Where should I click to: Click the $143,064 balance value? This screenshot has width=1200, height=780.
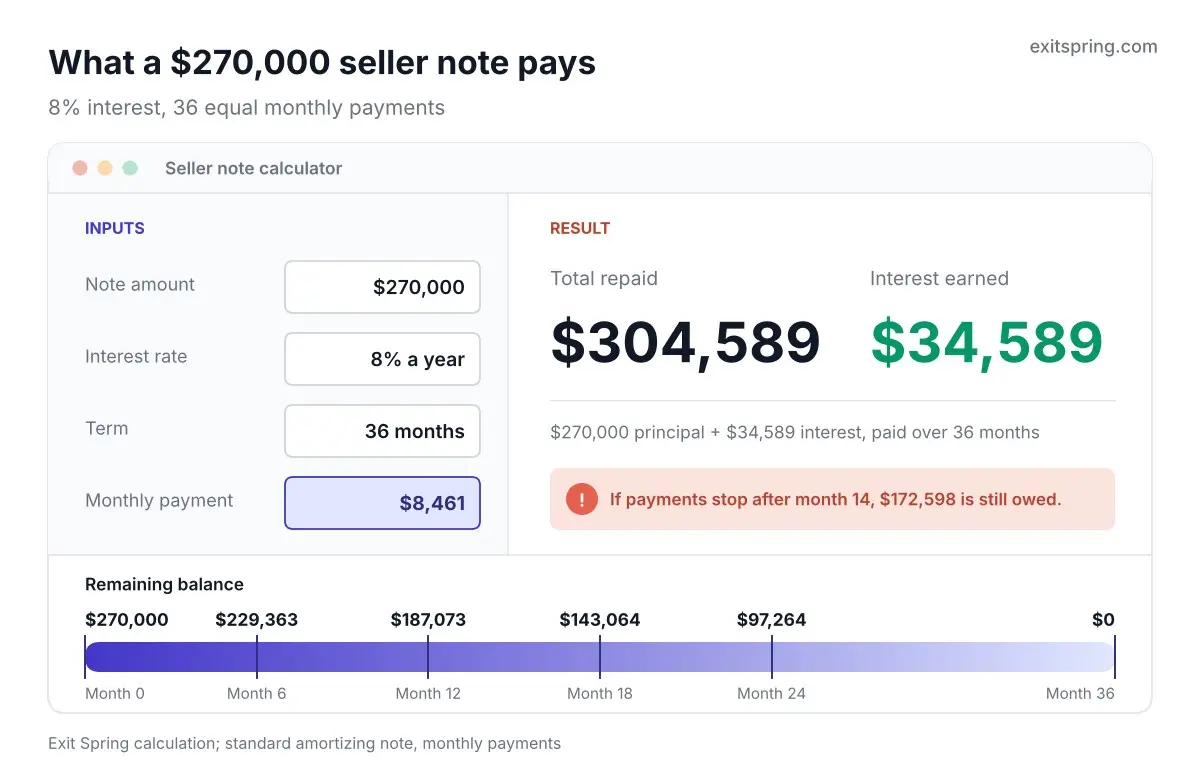pos(600,620)
